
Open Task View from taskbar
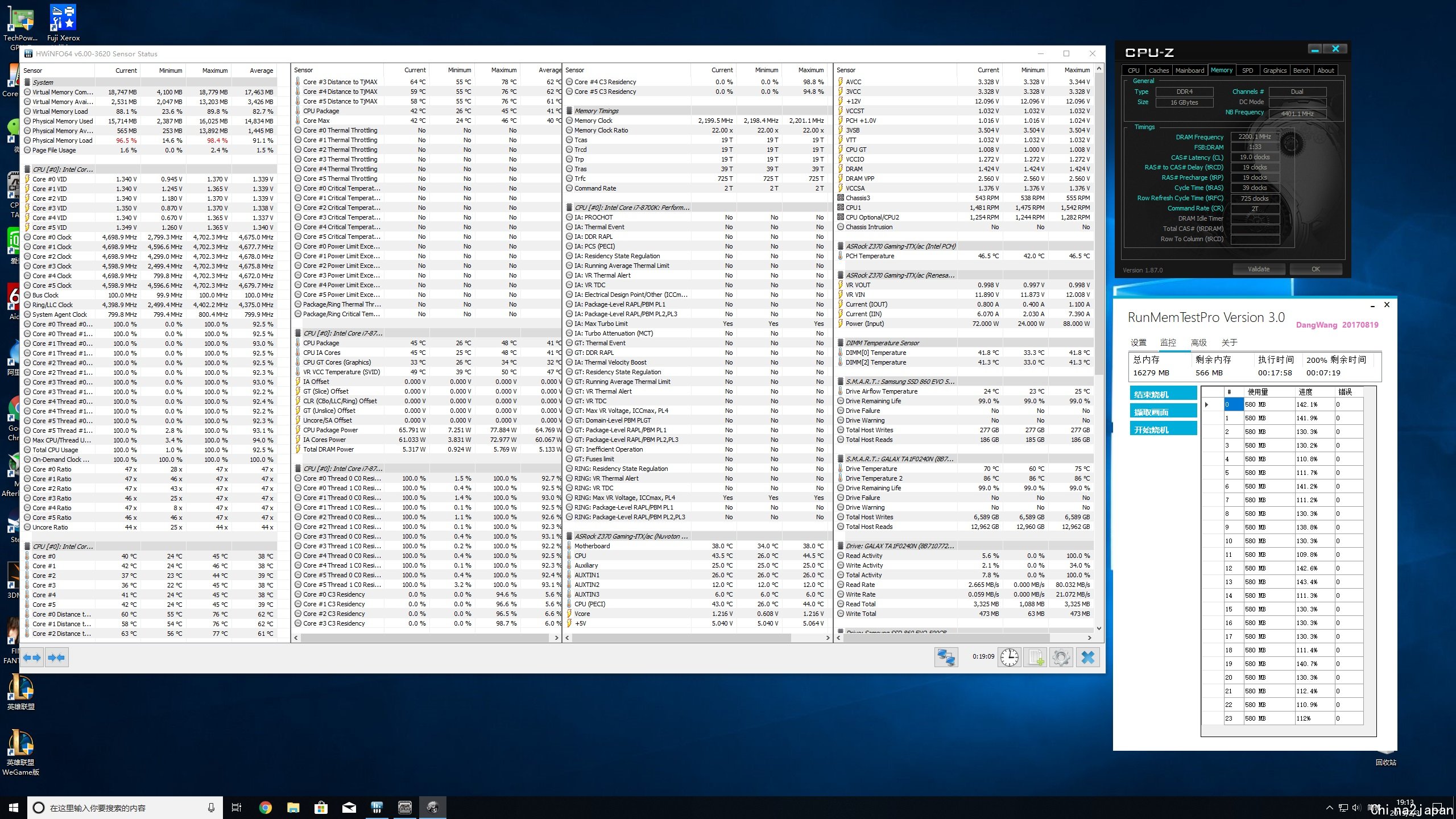pos(237,808)
